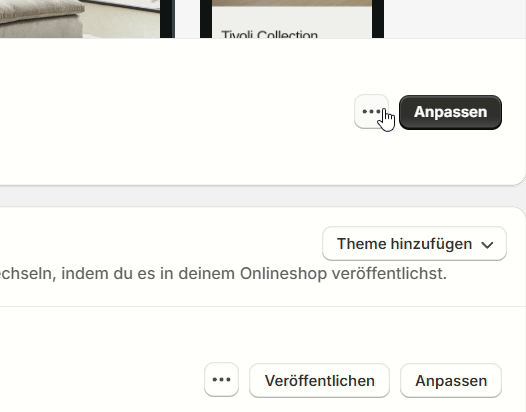Click the Veröffentlichen button

coord(319,380)
